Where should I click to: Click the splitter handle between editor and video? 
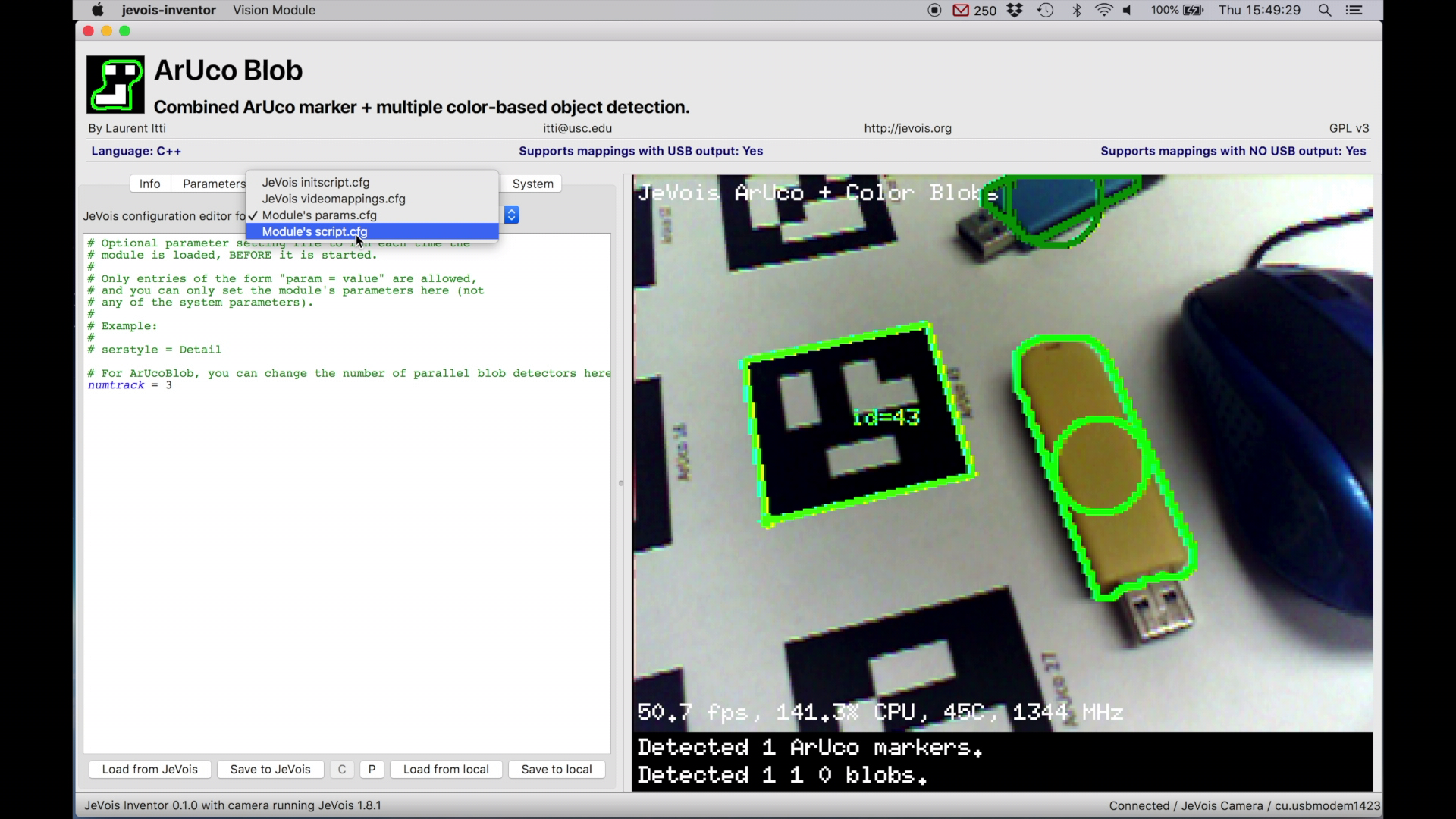[x=620, y=483]
